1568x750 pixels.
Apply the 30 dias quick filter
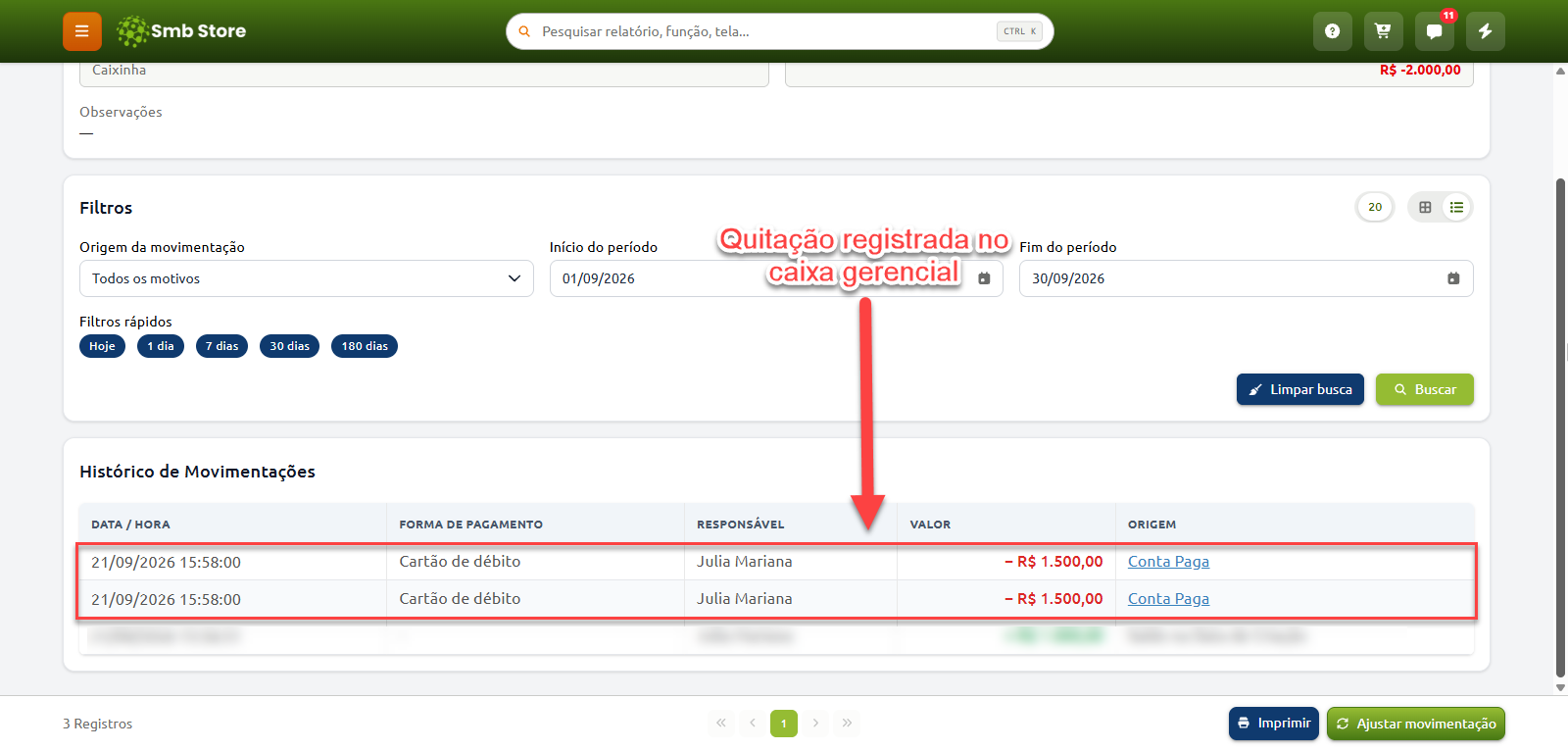tap(290, 346)
